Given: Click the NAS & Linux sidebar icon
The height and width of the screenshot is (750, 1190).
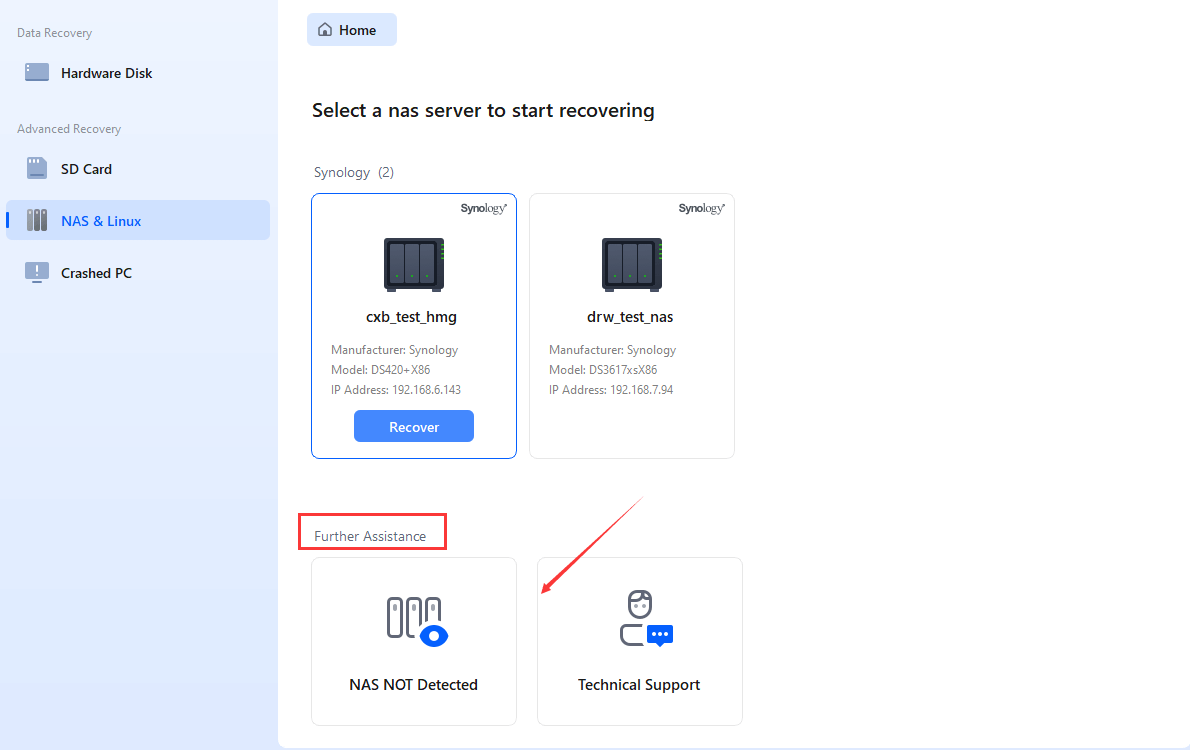Looking at the screenshot, I should tap(36, 220).
